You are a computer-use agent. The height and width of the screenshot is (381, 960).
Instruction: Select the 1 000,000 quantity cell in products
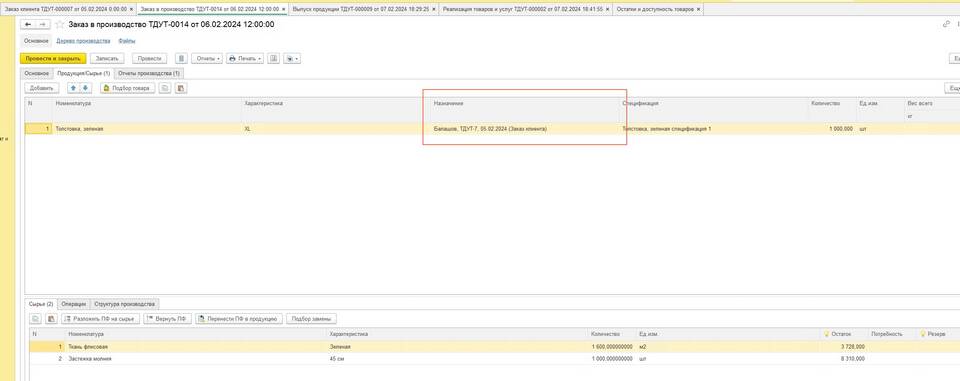(x=831, y=129)
